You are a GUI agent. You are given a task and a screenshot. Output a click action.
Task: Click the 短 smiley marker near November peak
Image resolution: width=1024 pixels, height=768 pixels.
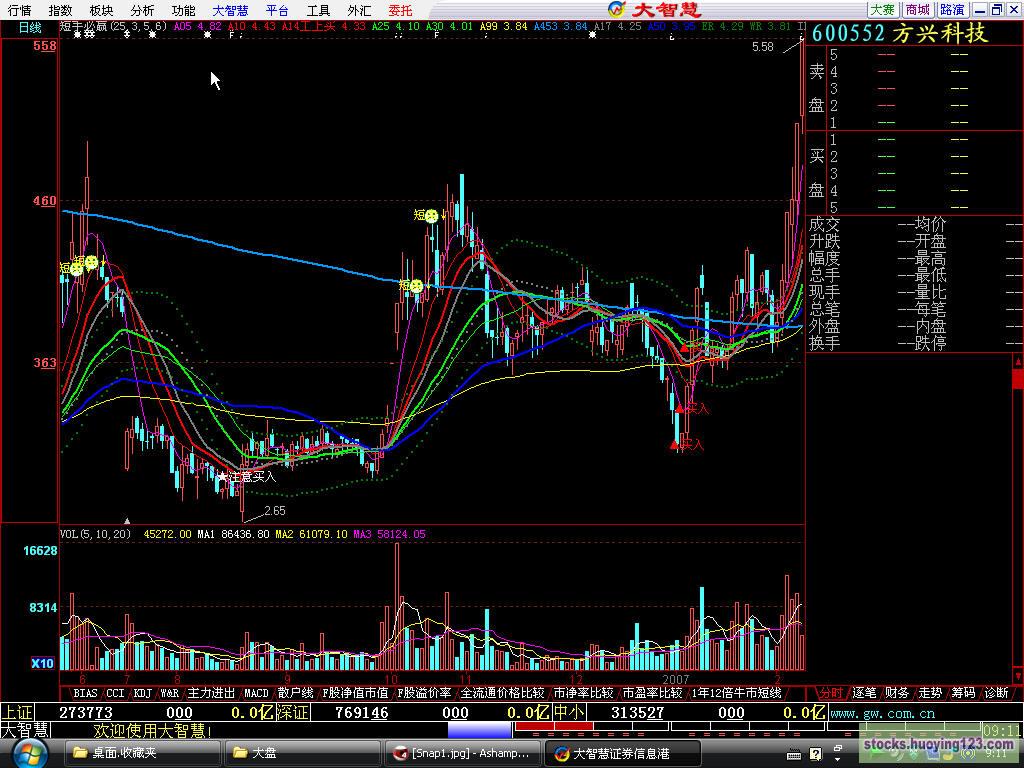click(431, 216)
